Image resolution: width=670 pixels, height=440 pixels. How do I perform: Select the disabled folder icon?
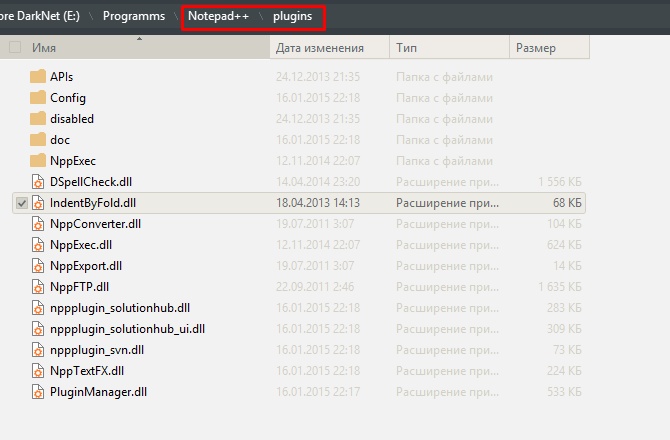tap(38, 118)
